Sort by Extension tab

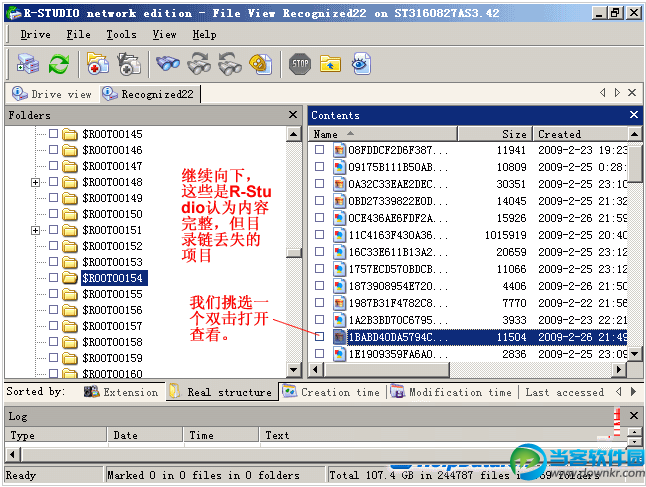[121, 392]
